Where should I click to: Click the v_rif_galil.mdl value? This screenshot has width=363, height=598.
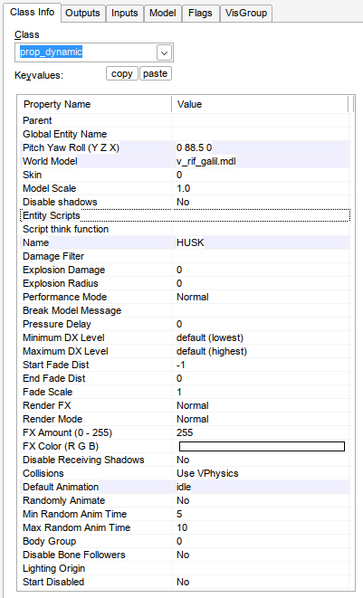[206, 161]
